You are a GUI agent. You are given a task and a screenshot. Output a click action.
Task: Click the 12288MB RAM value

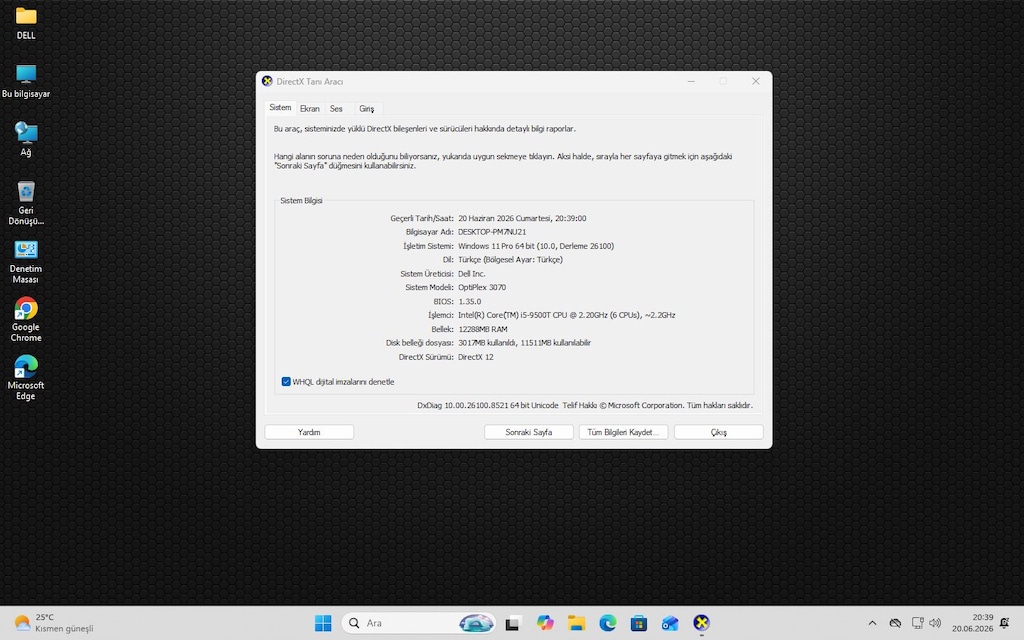[483, 329]
